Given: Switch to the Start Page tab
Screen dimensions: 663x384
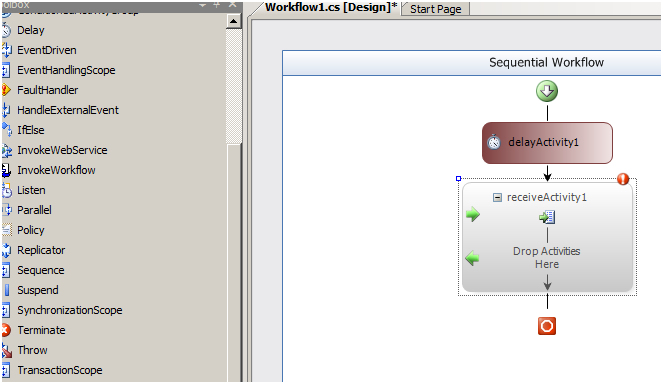Looking at the screenshot, I should pos(436,9).
